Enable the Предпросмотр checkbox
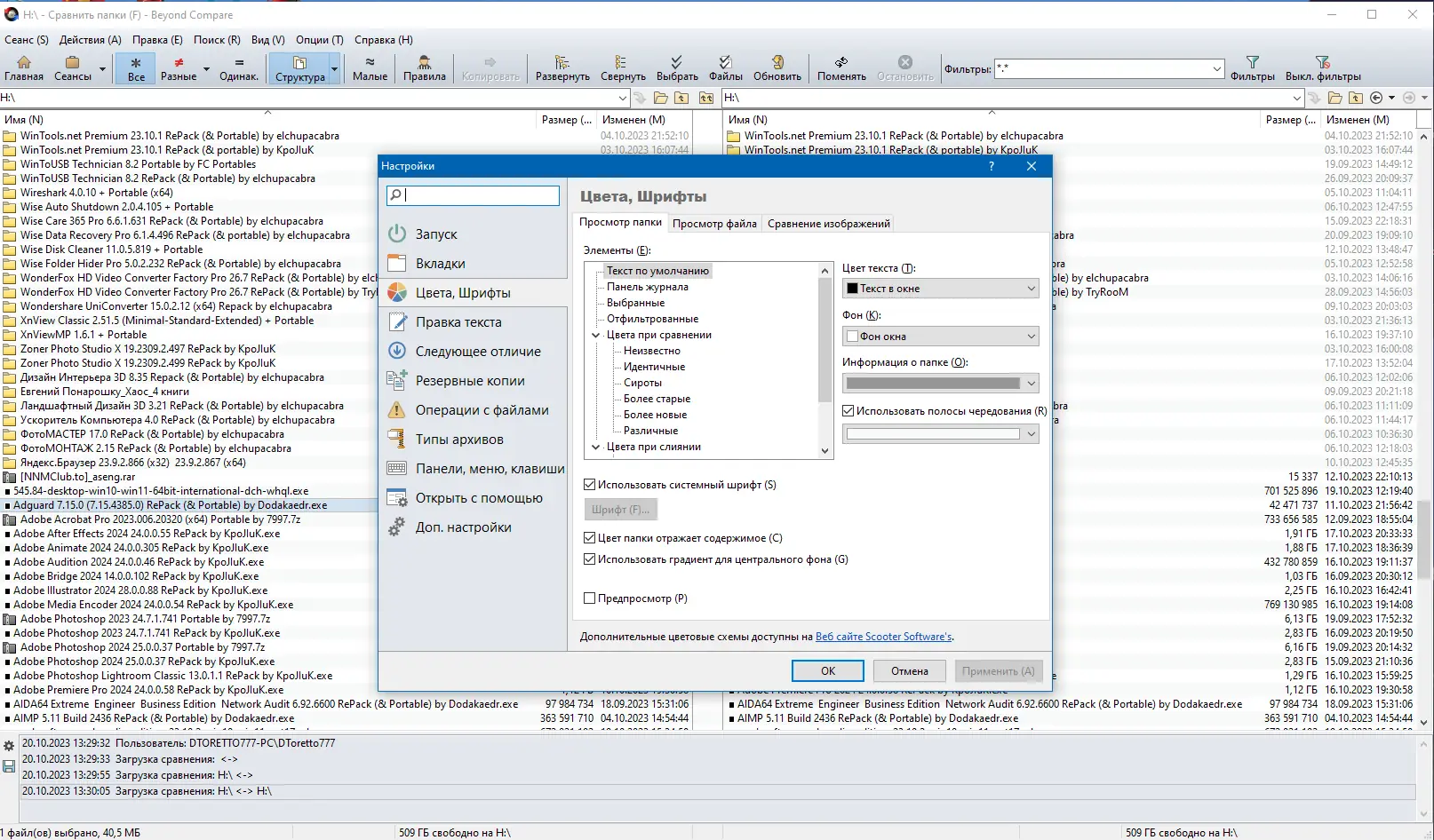The width and height of the screenshot is (1434, 840). [589, 598]
